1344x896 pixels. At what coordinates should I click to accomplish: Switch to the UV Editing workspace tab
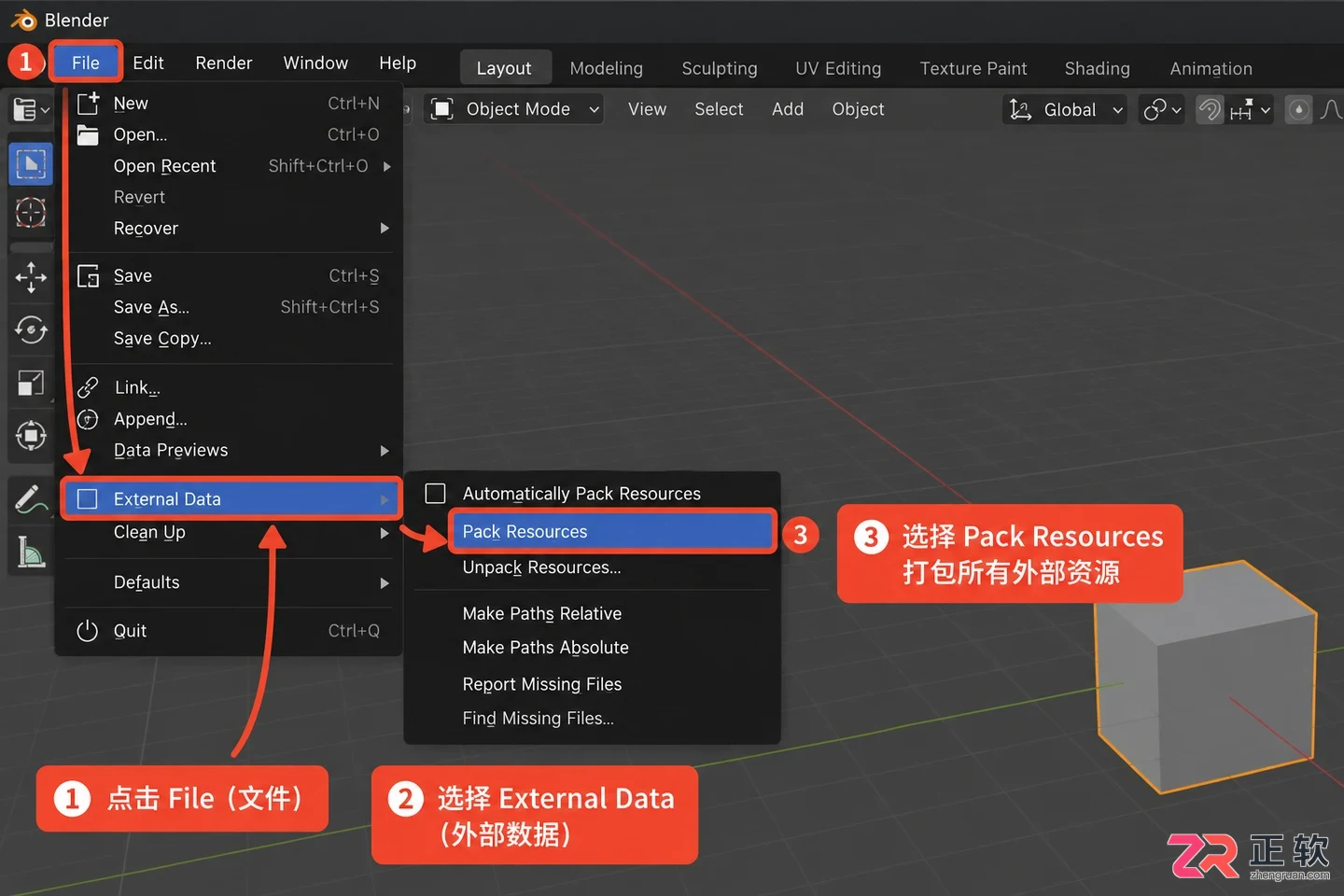pyautogui.click(x=838, y=68)
